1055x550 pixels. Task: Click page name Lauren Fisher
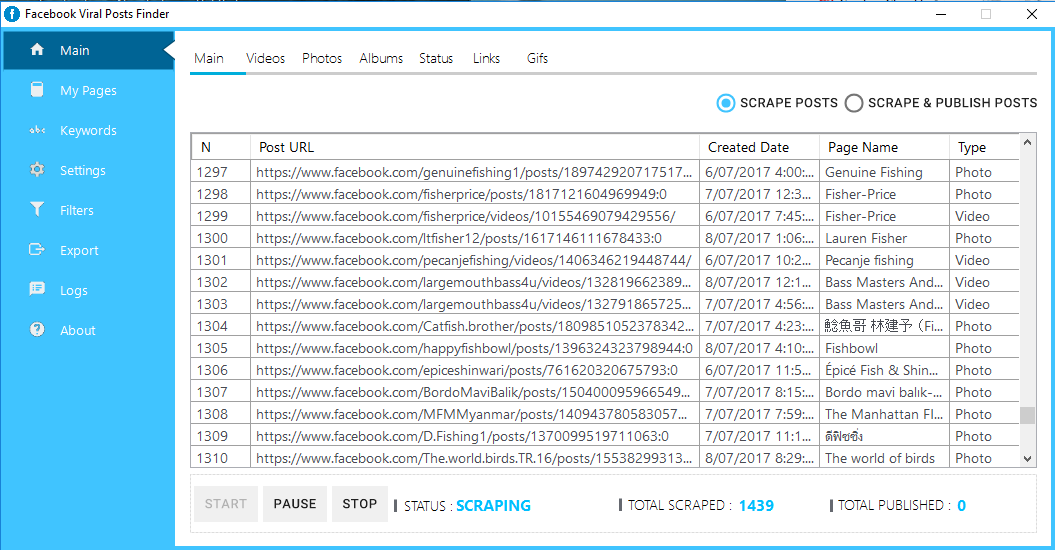(866, 238)
